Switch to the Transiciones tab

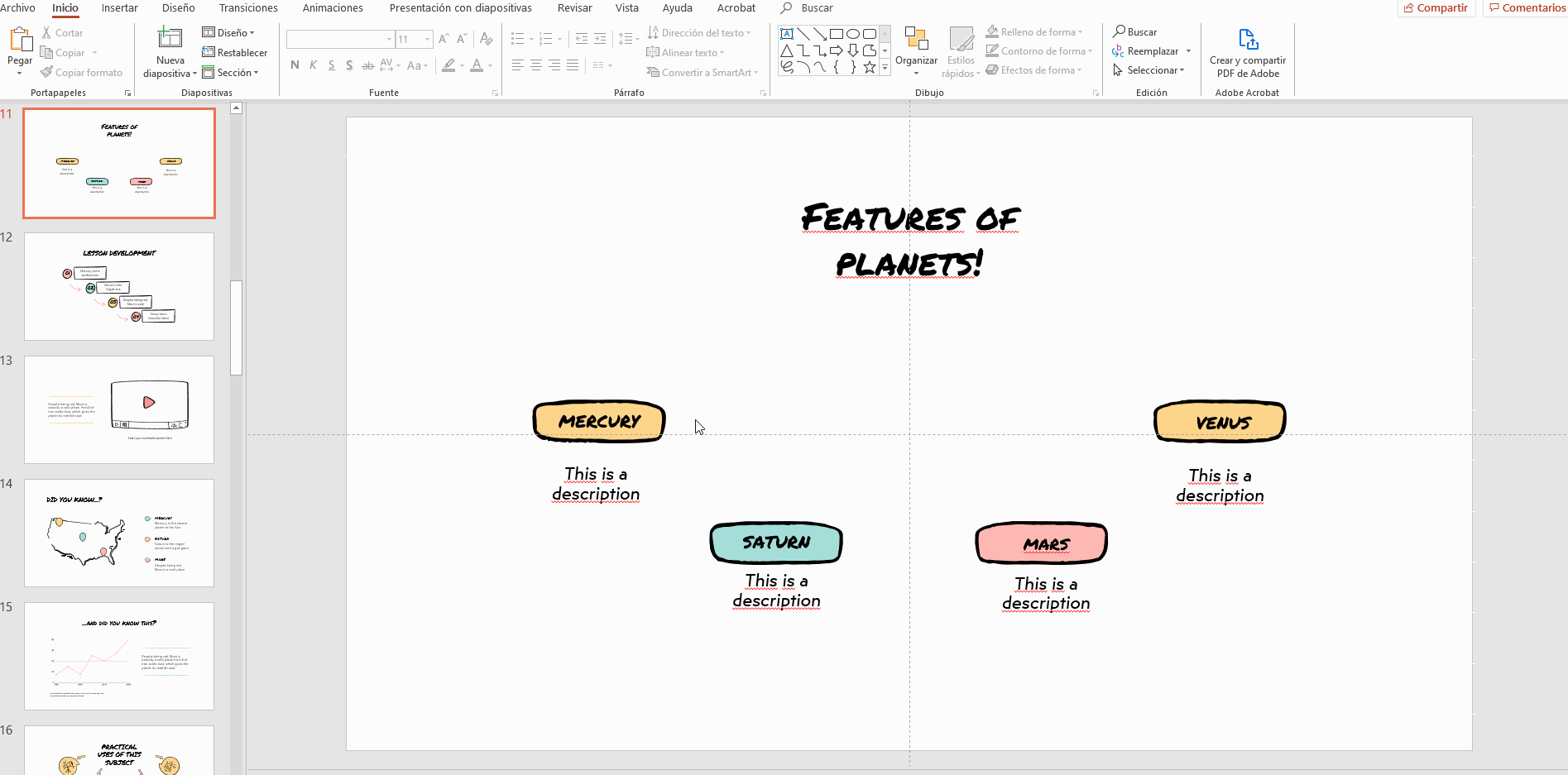point(248,7)
